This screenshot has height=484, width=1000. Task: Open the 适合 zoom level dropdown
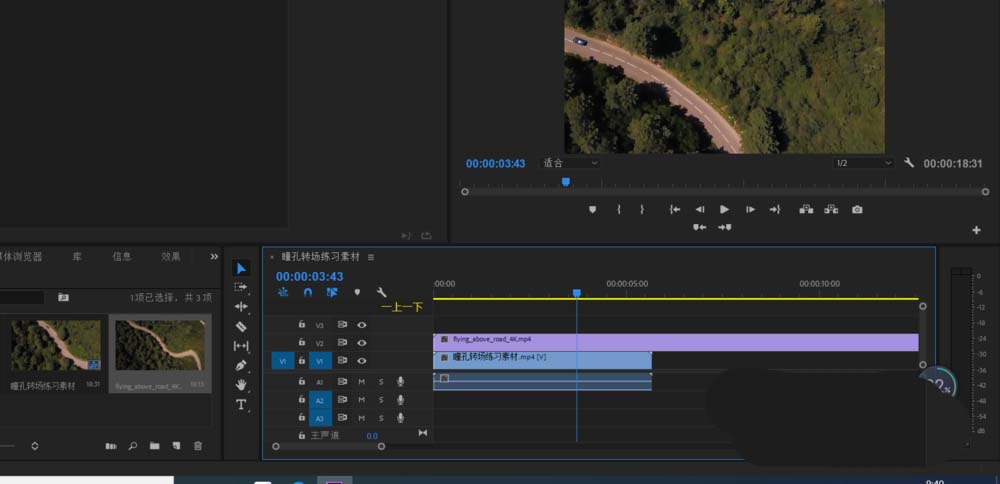click(570, 163)
